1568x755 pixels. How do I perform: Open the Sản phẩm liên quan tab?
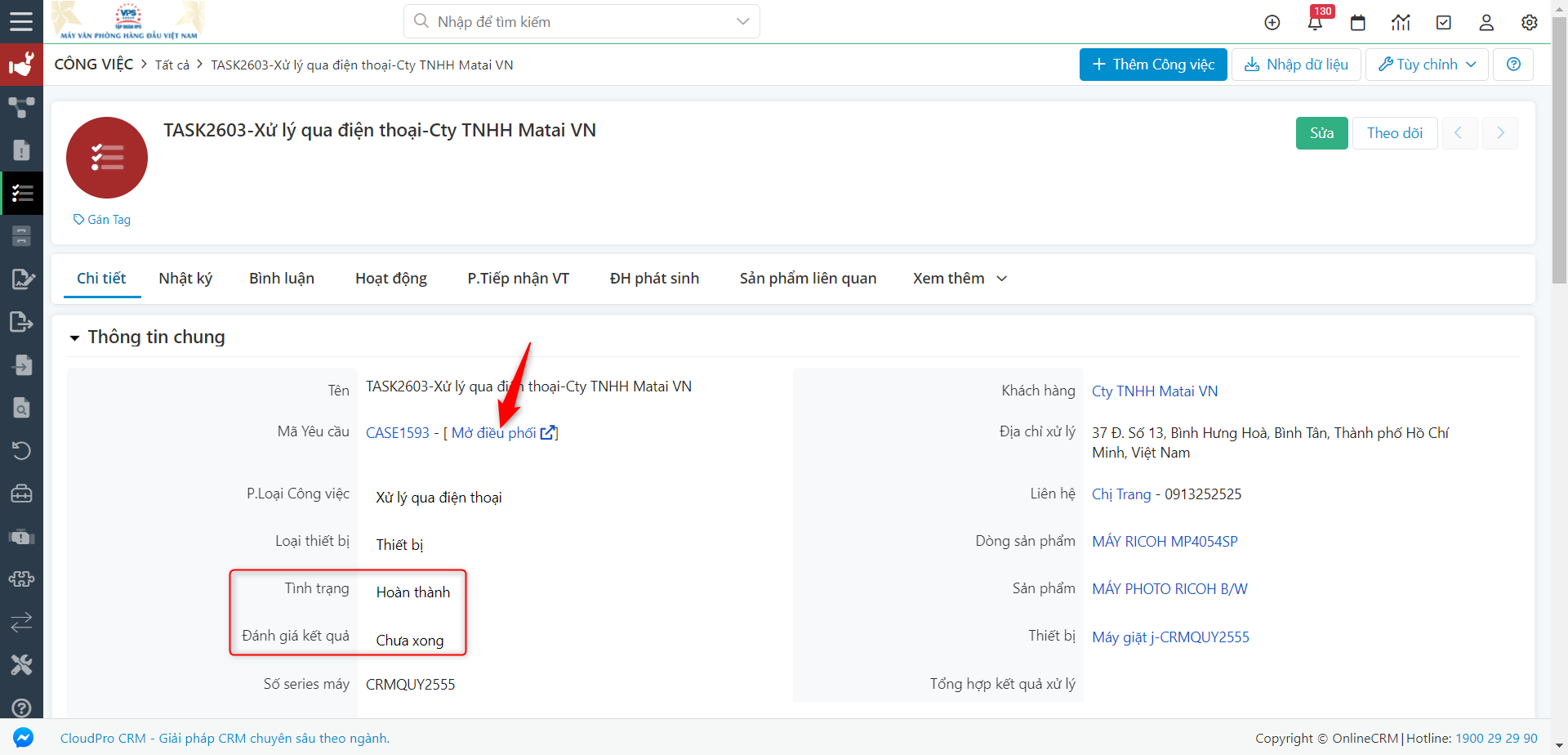tap(808, 279)
